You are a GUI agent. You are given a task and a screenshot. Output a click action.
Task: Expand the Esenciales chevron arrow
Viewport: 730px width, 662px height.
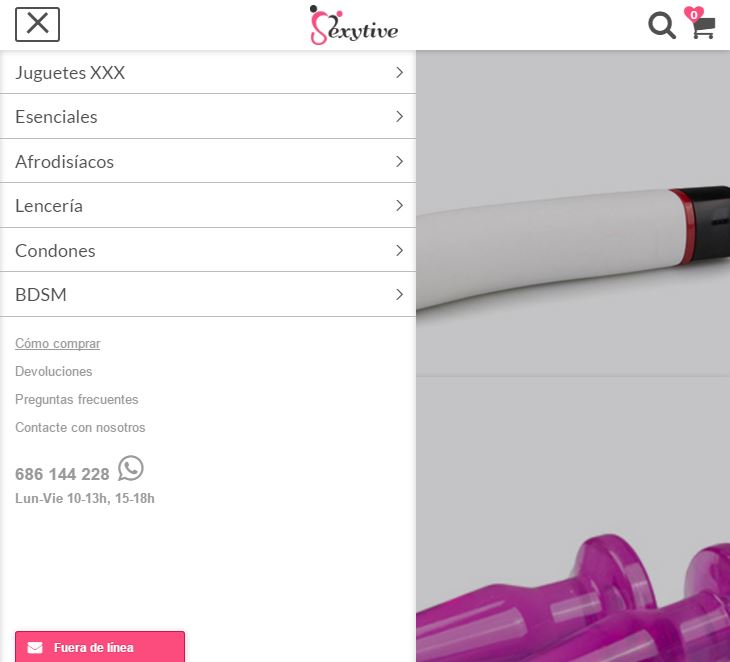click(x=399, y=116)
